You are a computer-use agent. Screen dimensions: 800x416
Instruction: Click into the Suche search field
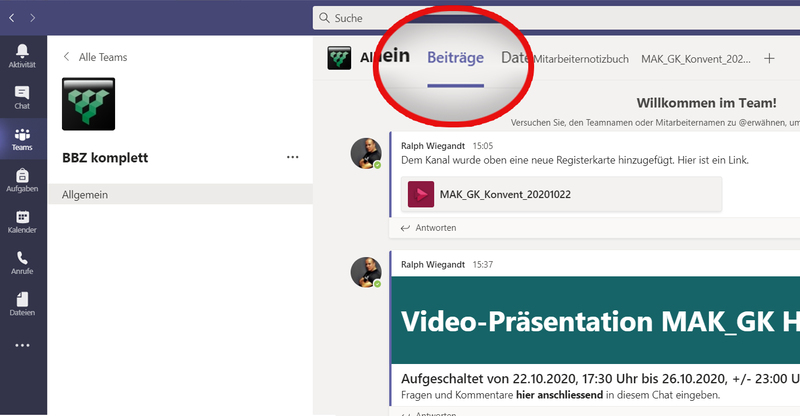556,18
